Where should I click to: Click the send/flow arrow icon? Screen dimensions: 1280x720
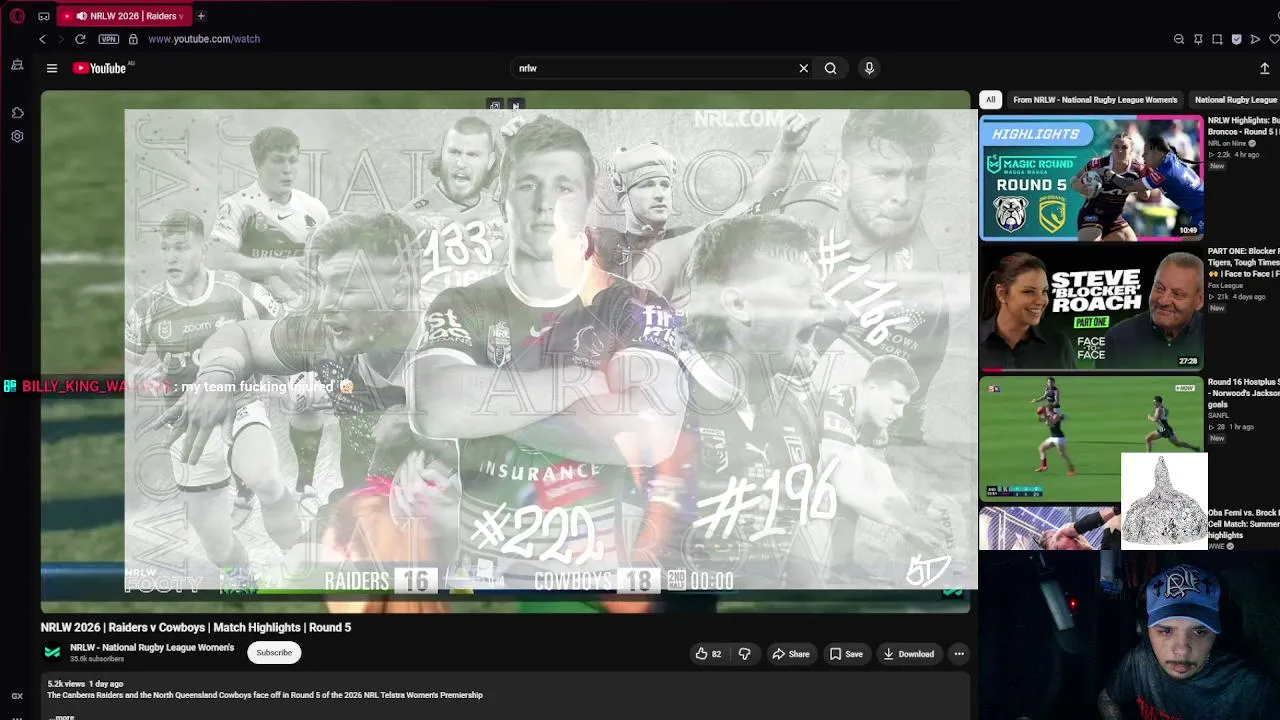[x=1255, y=39]
